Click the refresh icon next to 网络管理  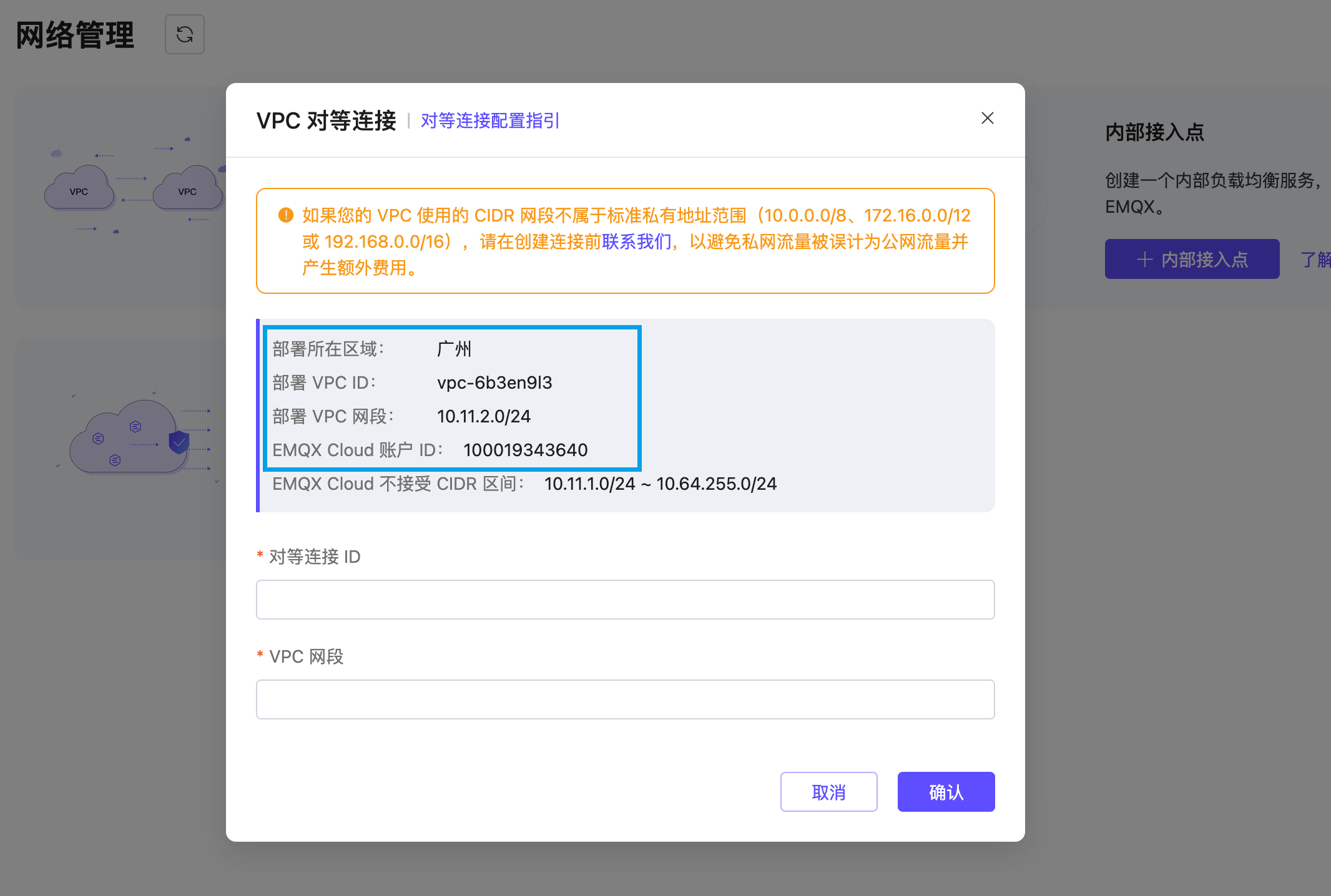185,34
